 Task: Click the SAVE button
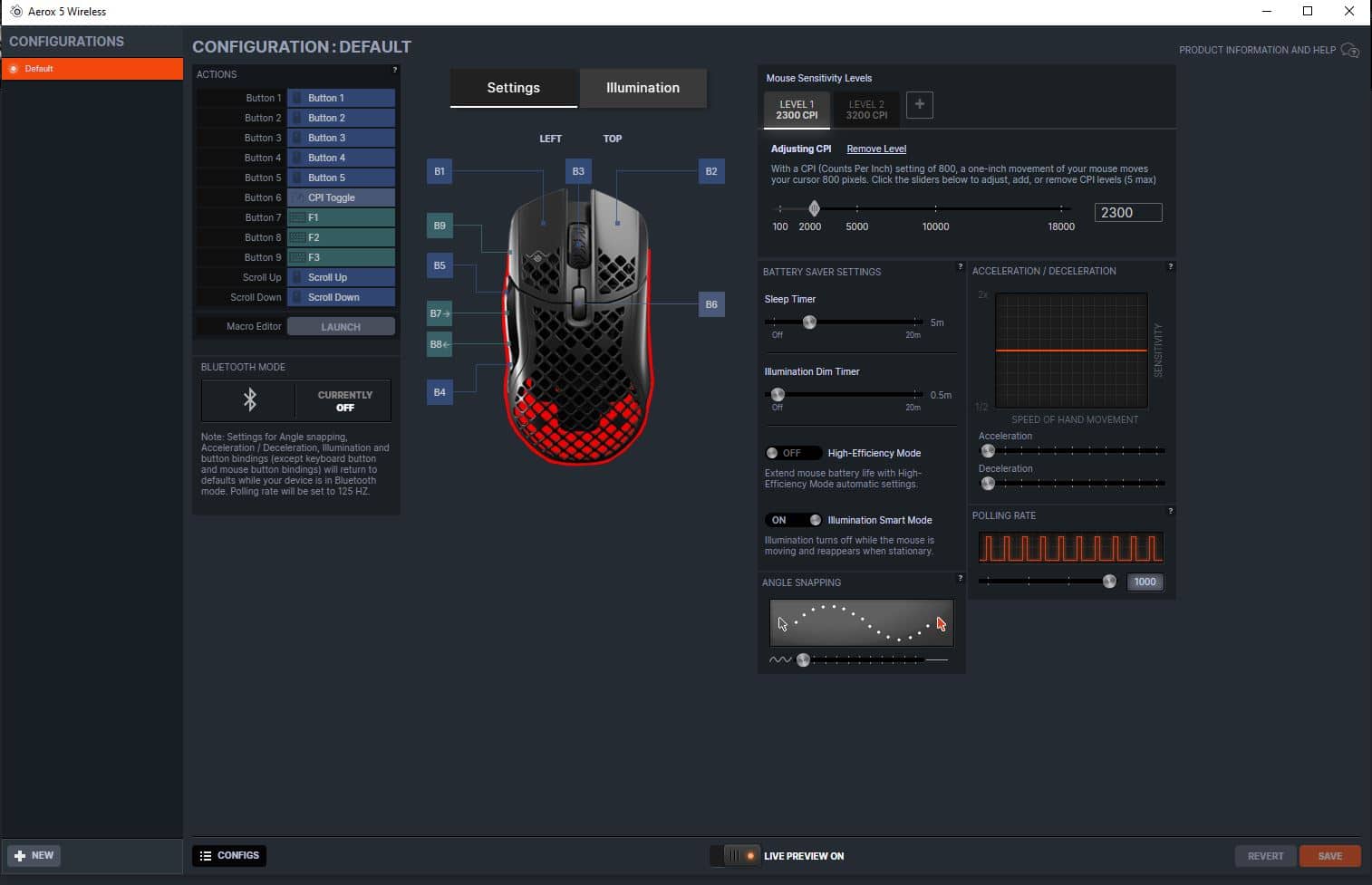(x=1329, y=856)
